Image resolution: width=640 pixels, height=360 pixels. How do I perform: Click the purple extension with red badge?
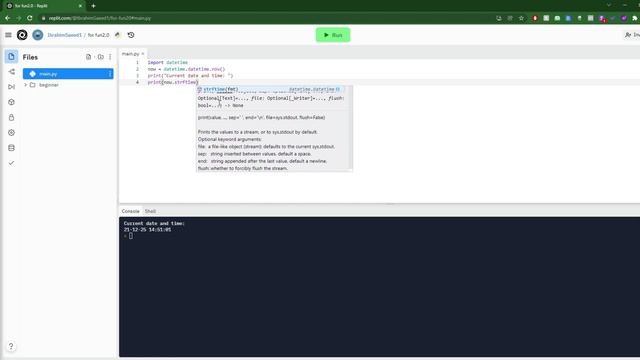602,18
